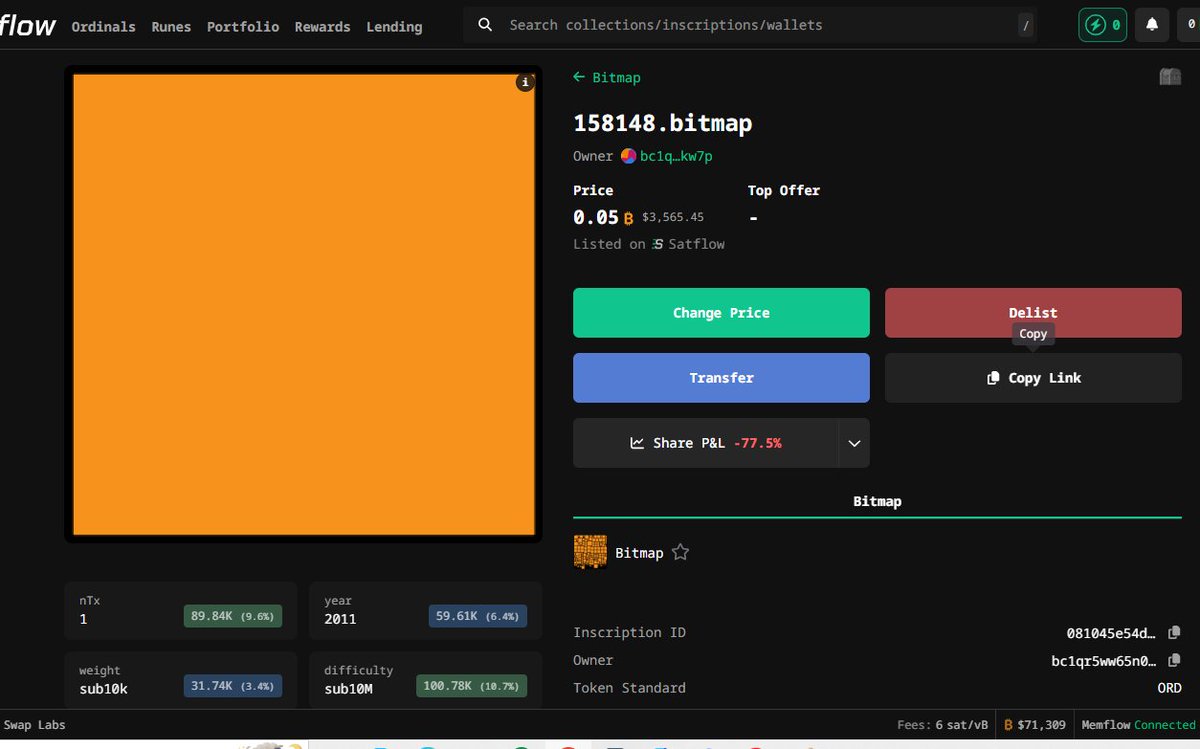Click the notification bell icon
This screenshot has width=1200, height=749.
click(x=1151, y=25)
